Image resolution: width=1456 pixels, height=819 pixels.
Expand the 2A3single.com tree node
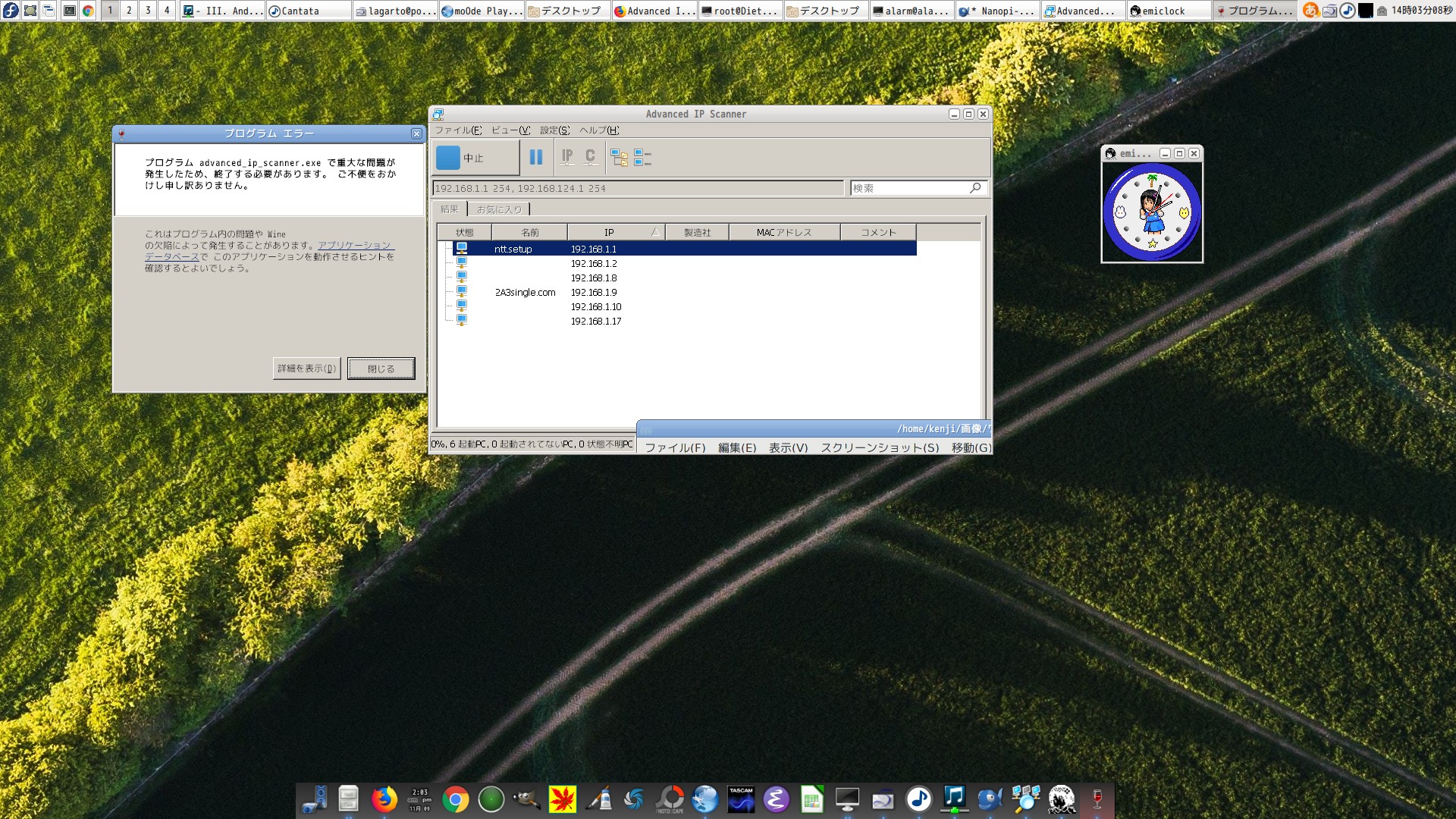(450, 293)
